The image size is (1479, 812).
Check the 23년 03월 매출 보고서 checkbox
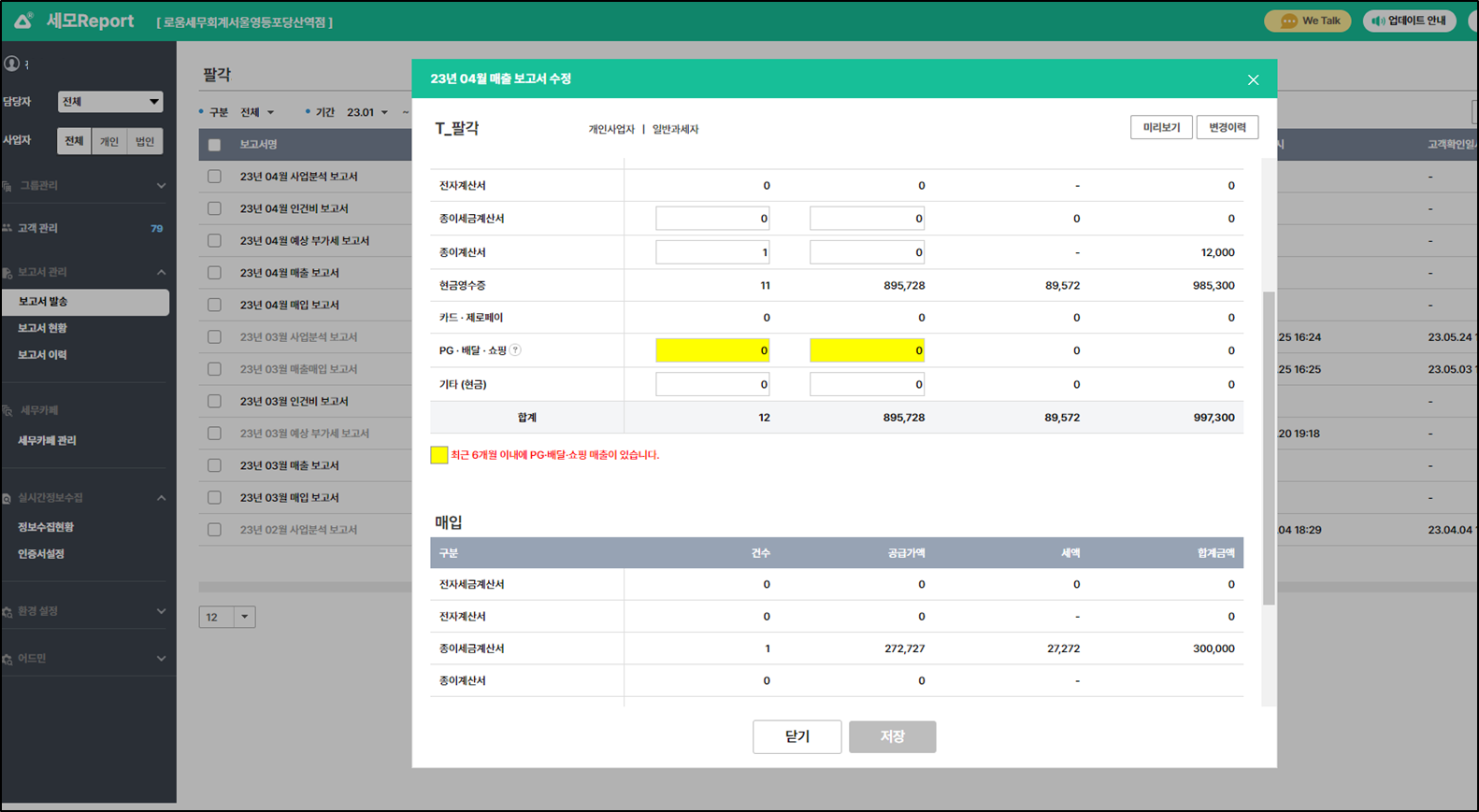click(x=215, y=465)
